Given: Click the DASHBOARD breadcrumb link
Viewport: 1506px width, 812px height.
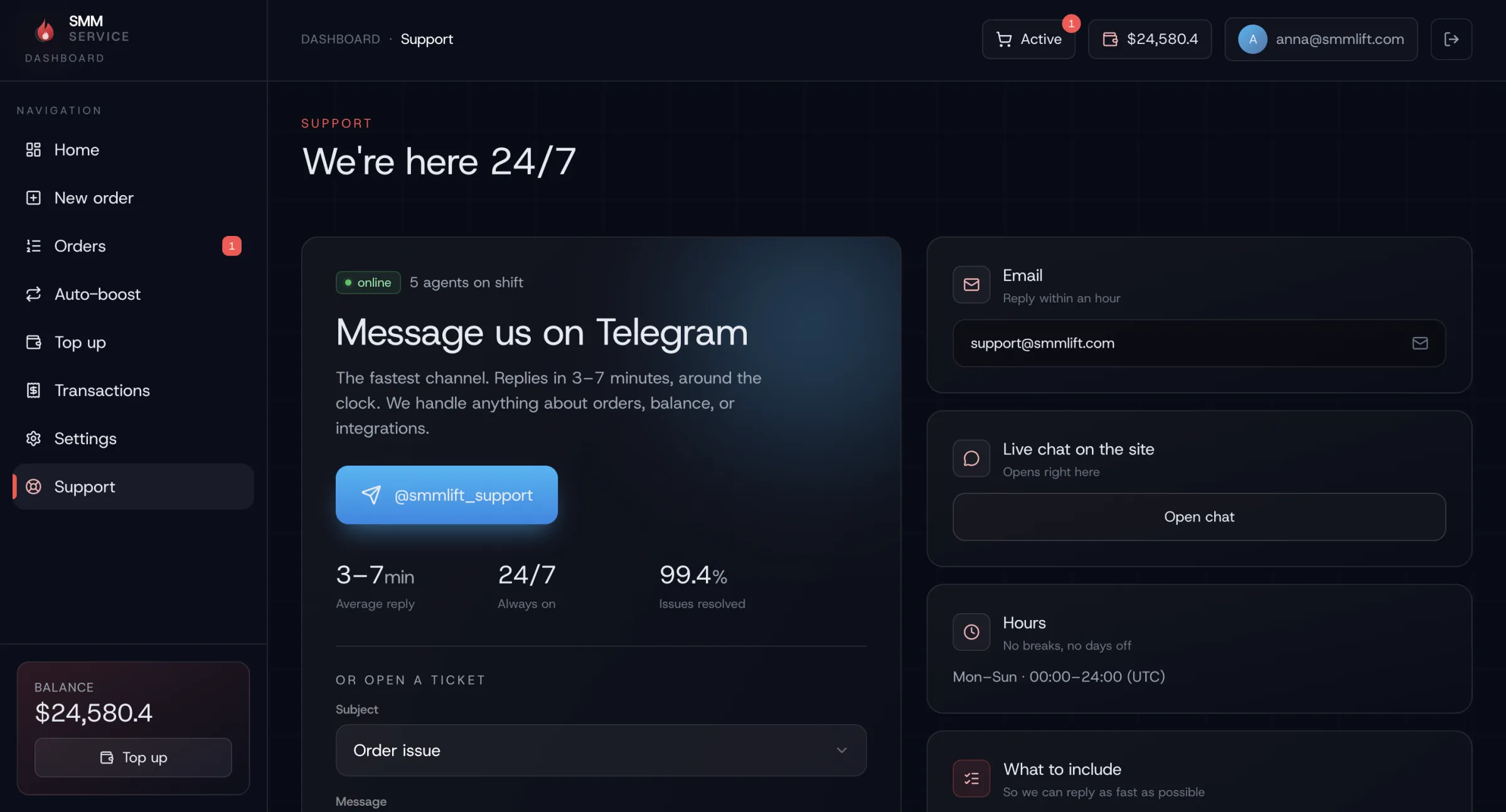Looking at the screenshot, I should coord(341,39).
